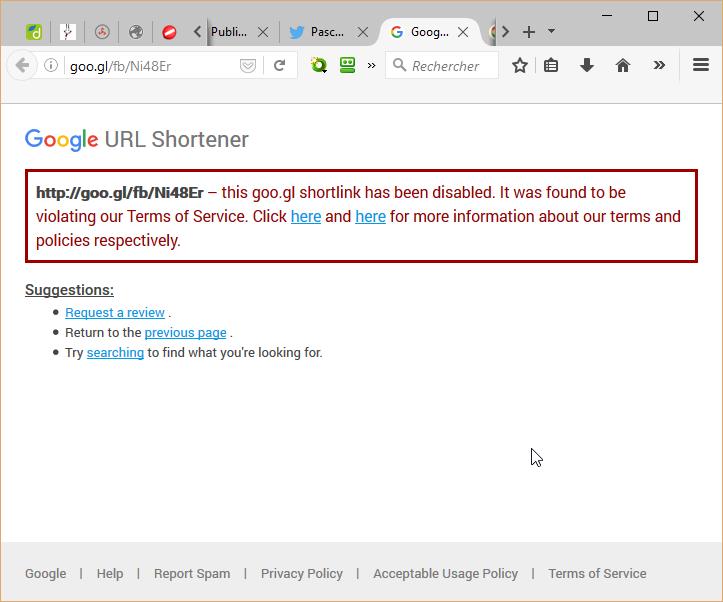
Task: Open footer Terms of Service link
Action: [x=597, y=573]
